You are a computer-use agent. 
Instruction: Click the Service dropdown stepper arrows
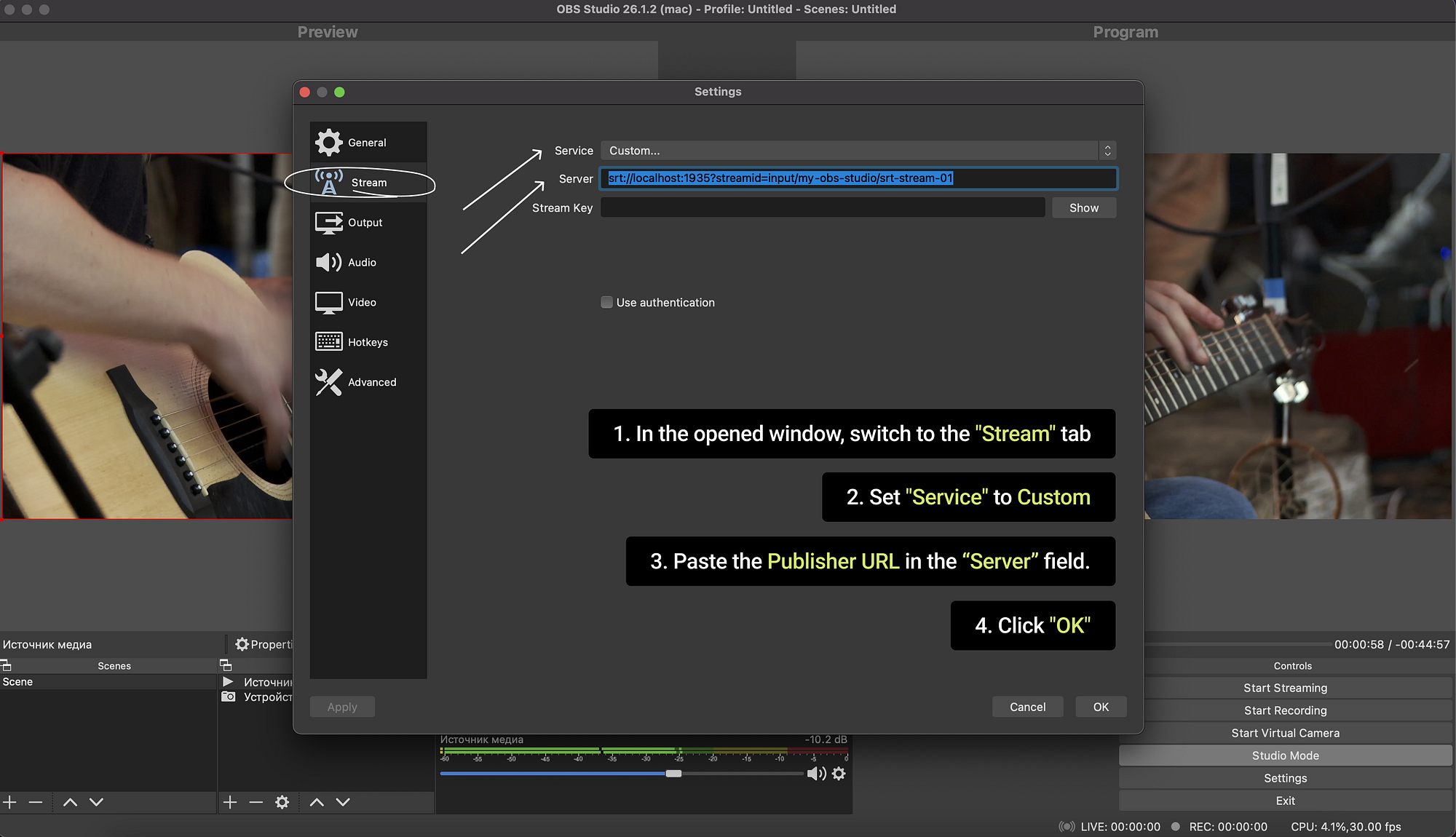click(x=1107, y=151)
